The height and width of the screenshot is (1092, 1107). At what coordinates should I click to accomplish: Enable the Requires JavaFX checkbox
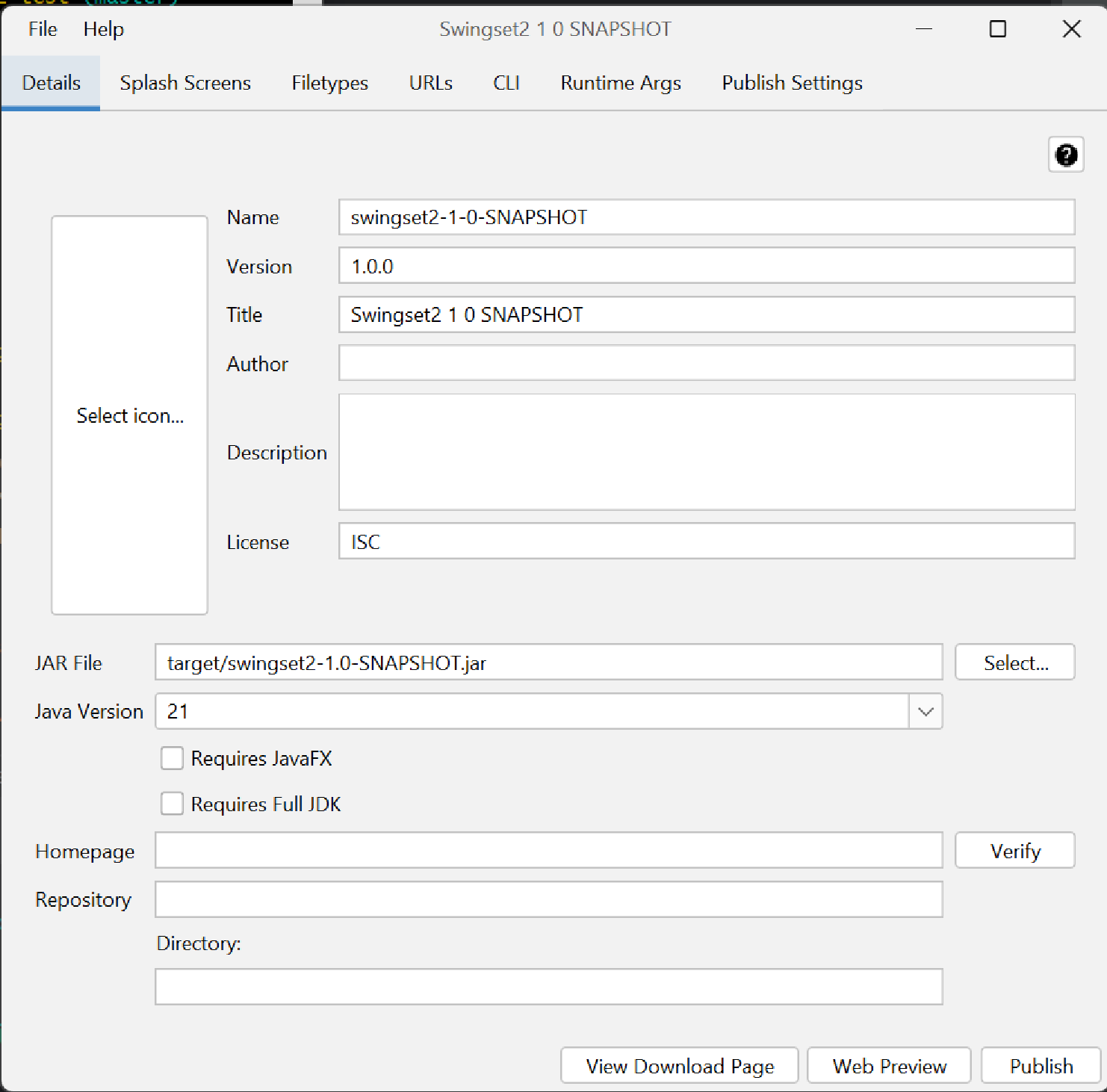171,758
